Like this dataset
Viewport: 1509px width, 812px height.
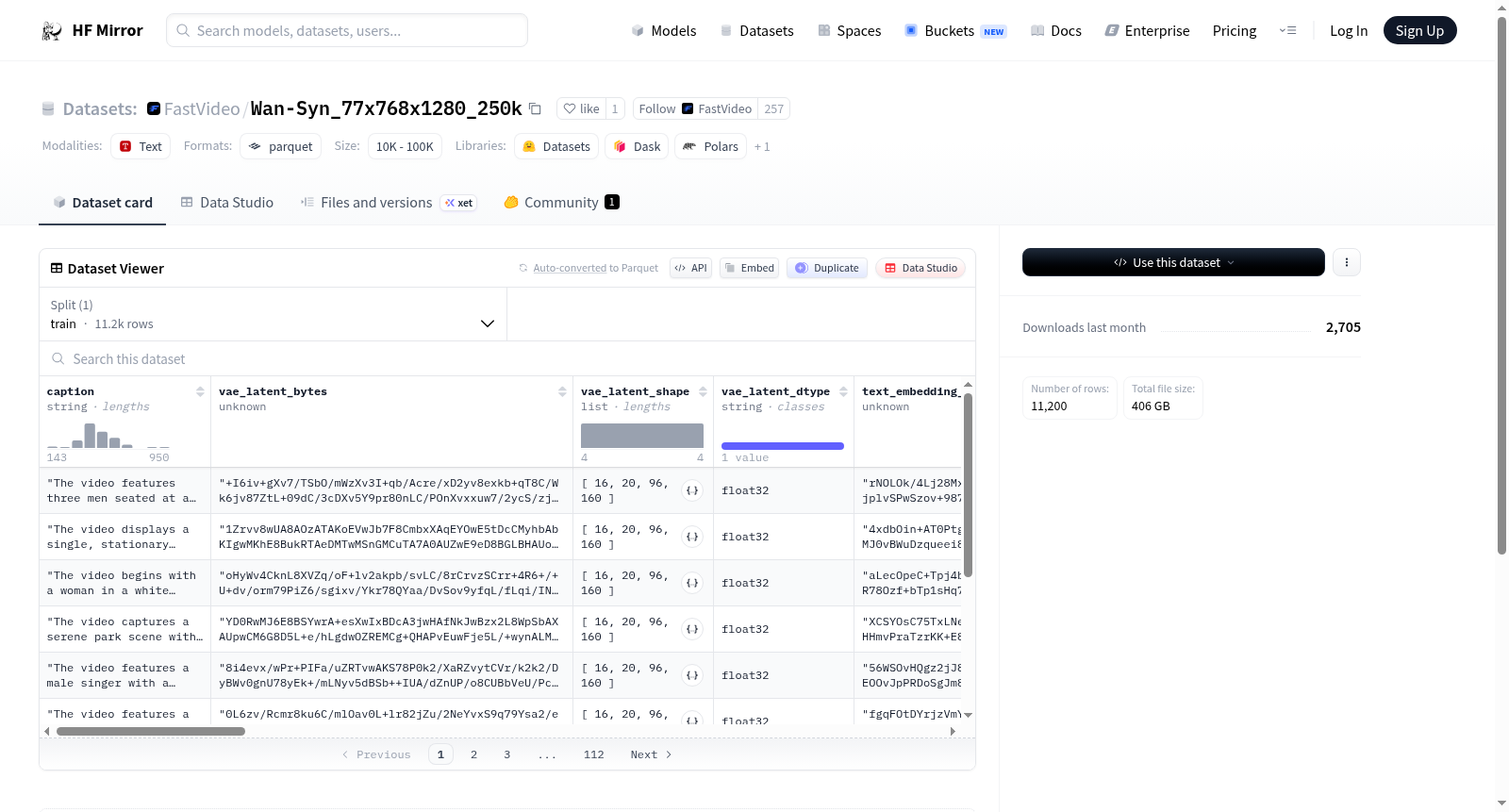581,108
